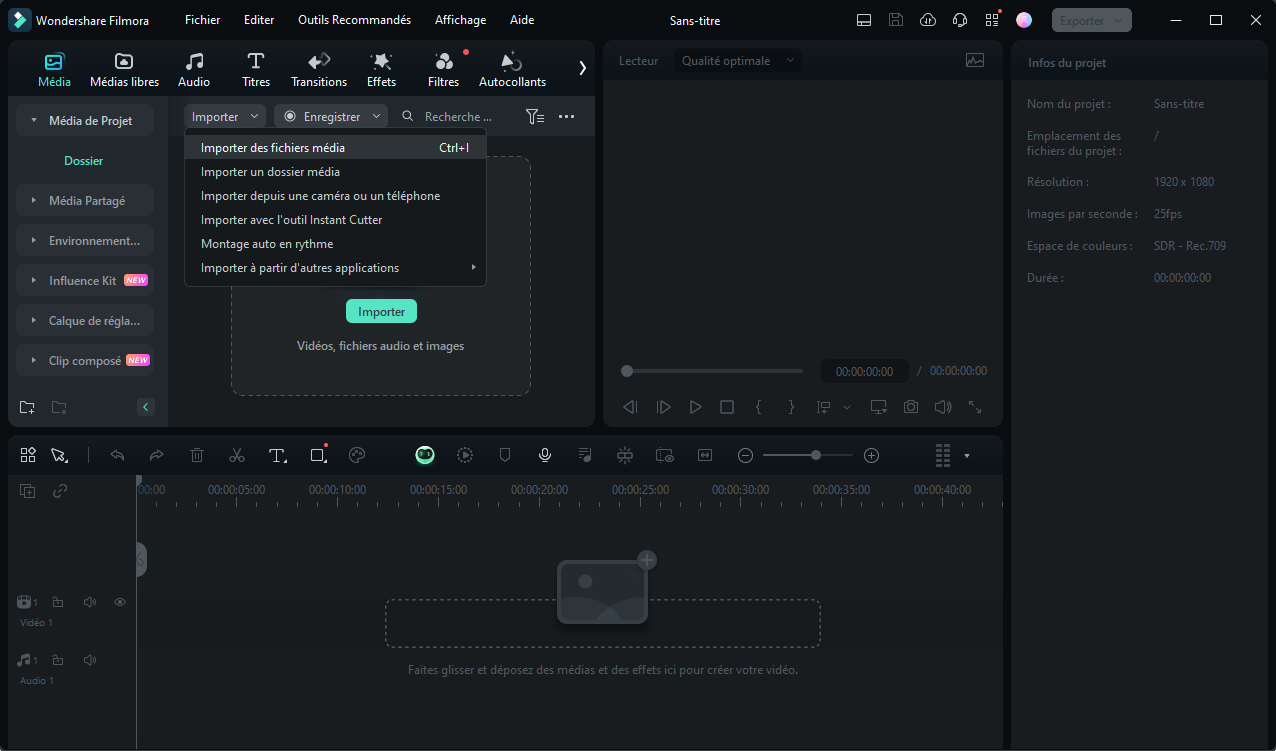
Task: Zoom in timeline with plus icon
Action: pyautogui.click(x=871, y=455)
